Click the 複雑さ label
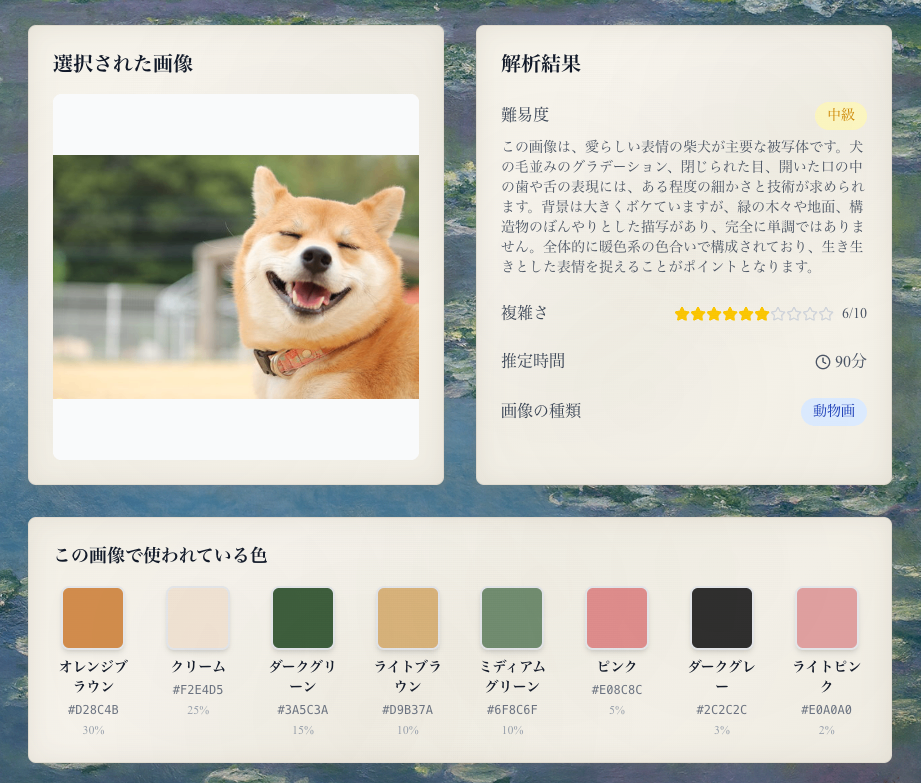The height and width of the screenshot is (783, 921). pyautogui.click(x=525, y=313)
